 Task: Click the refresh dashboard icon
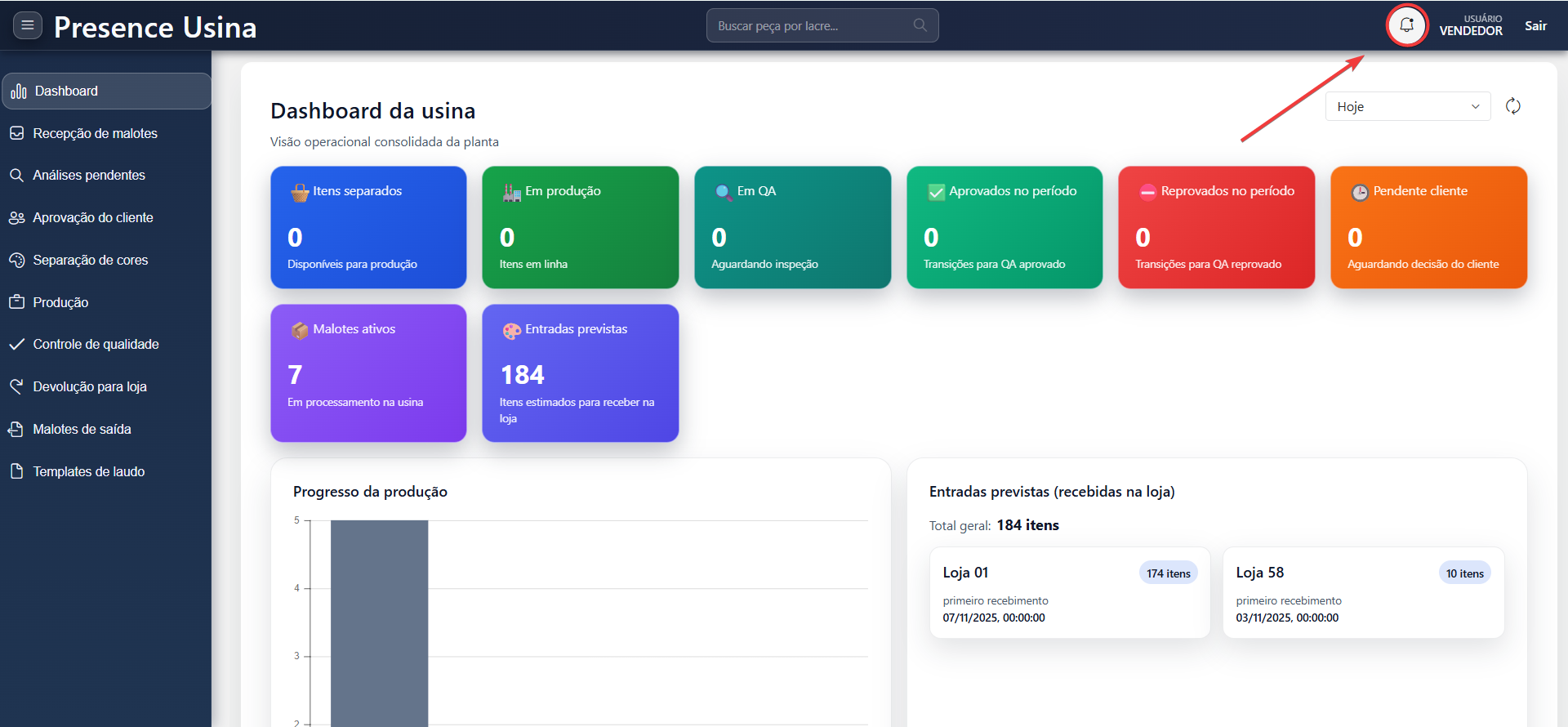tap(1512, 106)
